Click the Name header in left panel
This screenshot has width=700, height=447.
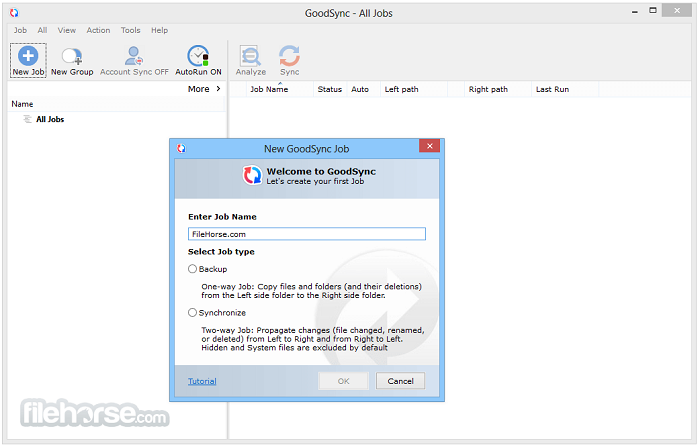pyautogui.click(x=117, y=104)
